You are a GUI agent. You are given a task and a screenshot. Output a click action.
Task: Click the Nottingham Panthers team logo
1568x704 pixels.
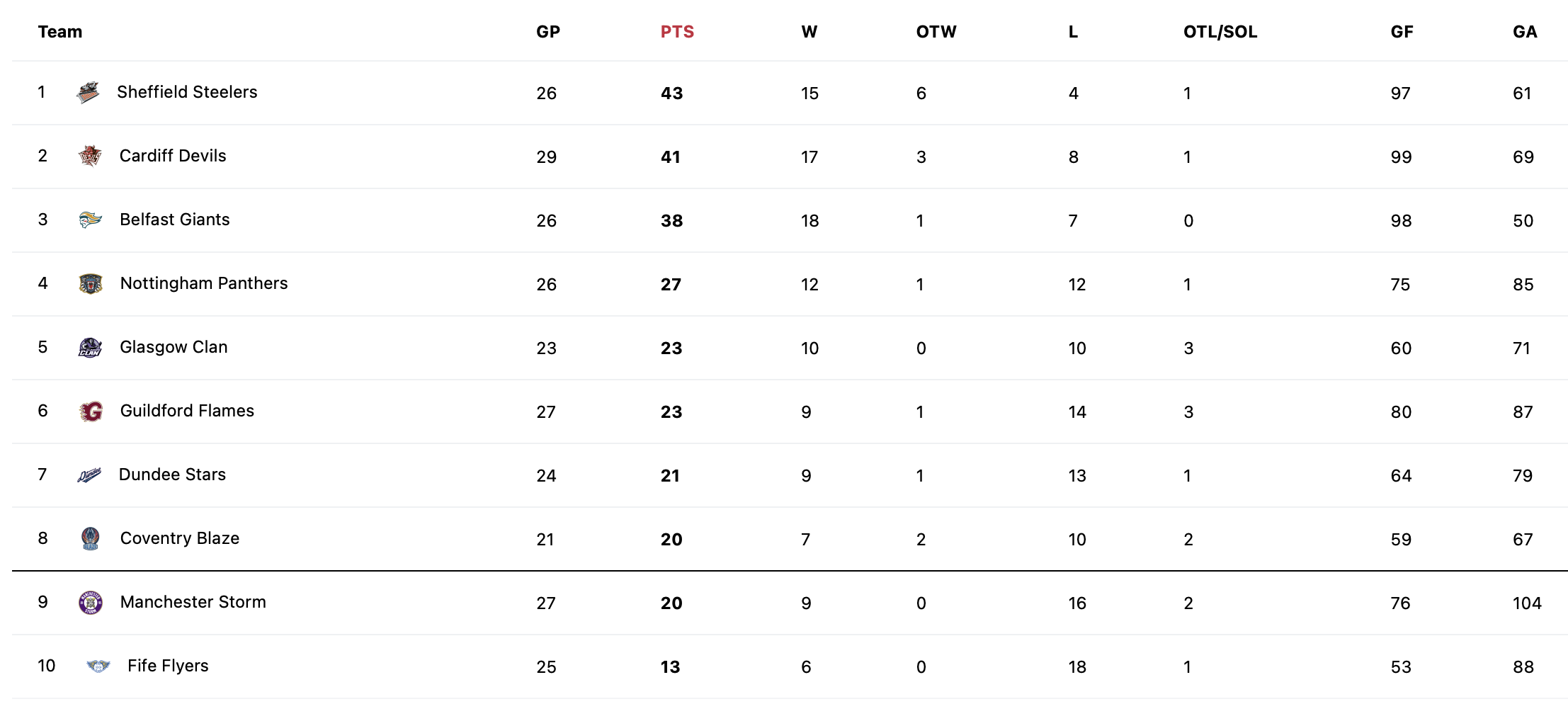click(91, 284)
